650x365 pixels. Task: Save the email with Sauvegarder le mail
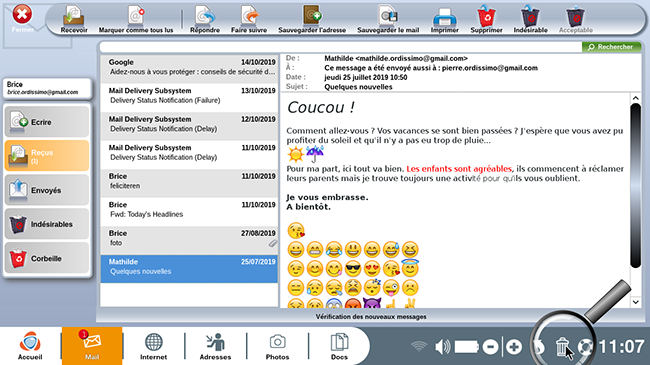pos(388,19)
